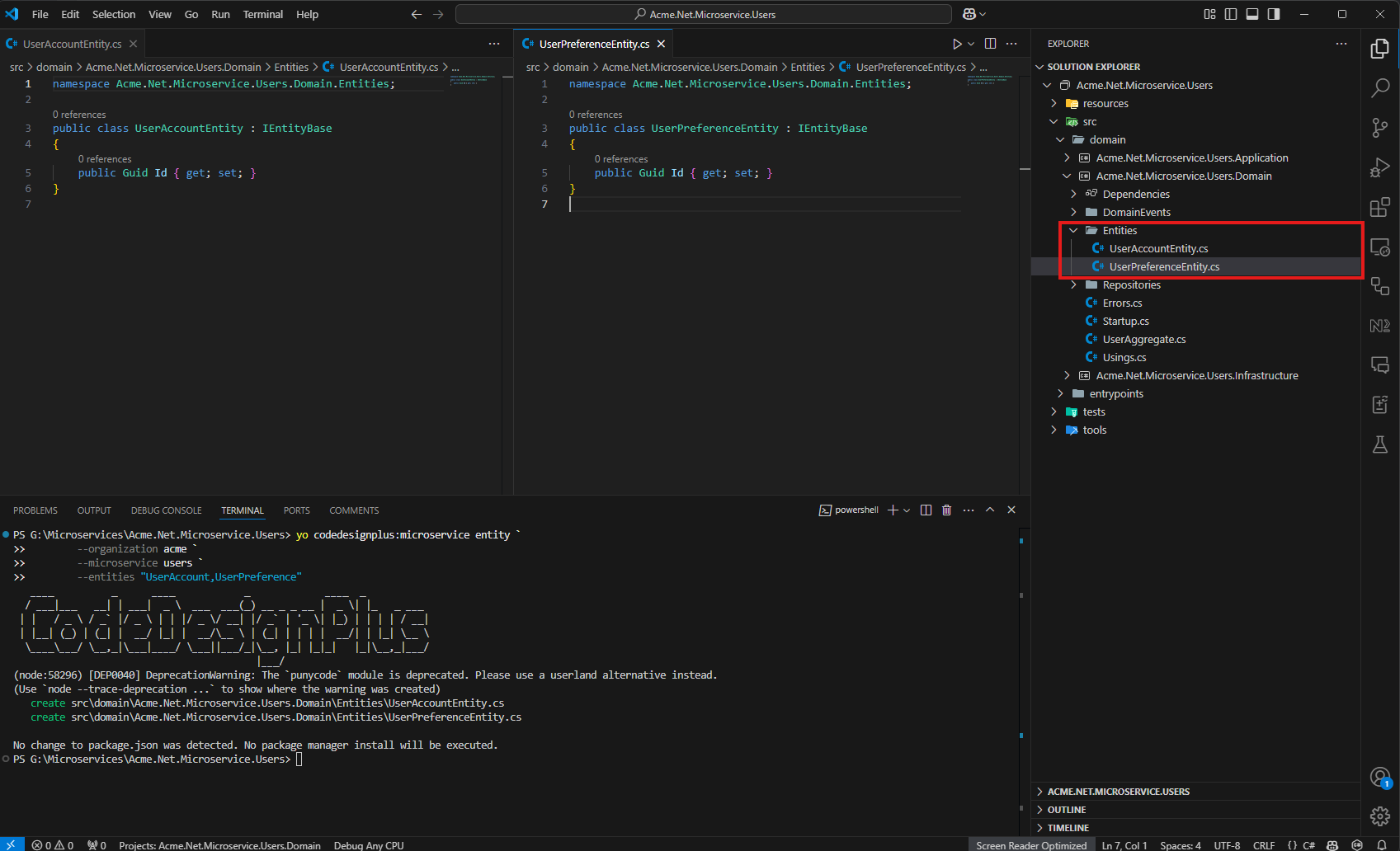Toggle the primary side bar
The height and width of the screenshot is (851, 1400).
(1231, 14)
